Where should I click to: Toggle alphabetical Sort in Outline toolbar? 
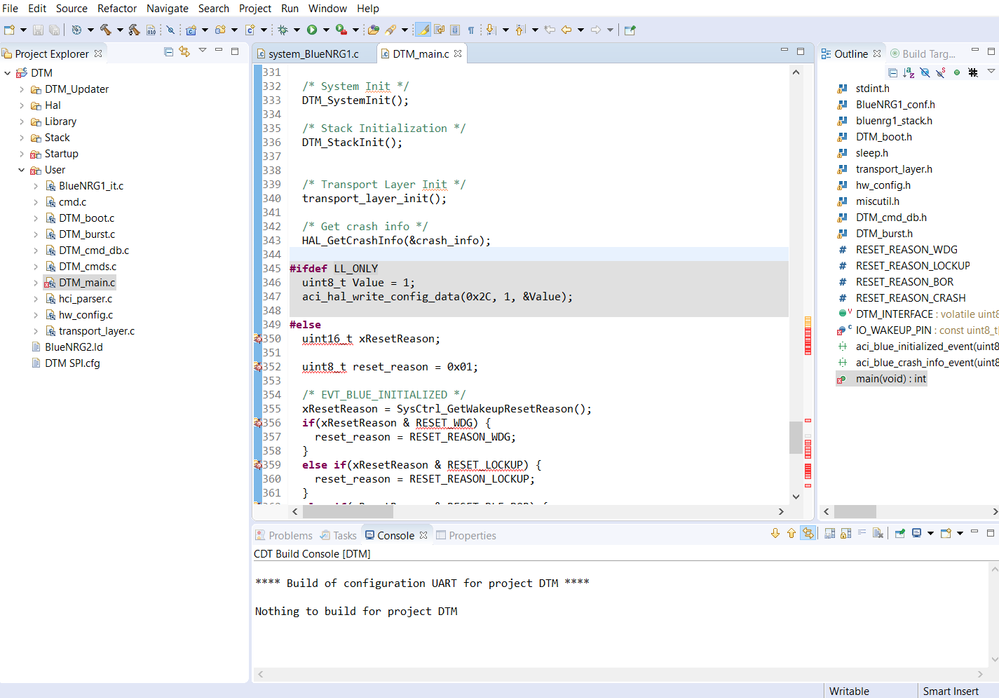[909, 73]
